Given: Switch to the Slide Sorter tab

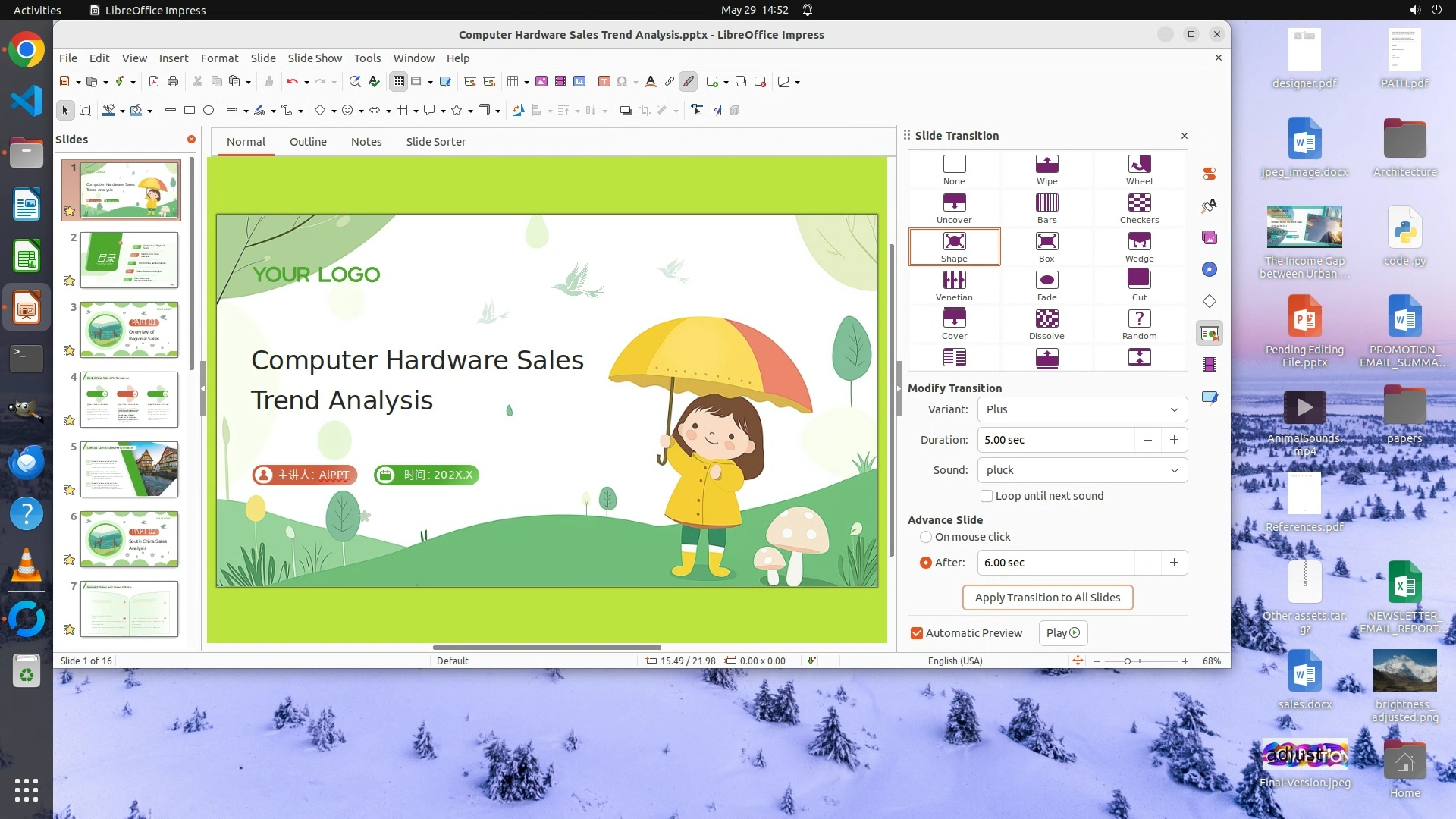Looking at the screenshot, I should (x=435, y=142).
